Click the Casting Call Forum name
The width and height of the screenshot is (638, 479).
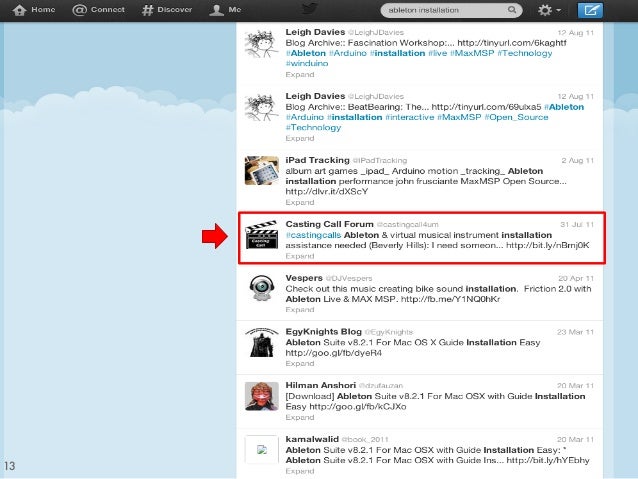click(x=329, y=224)
